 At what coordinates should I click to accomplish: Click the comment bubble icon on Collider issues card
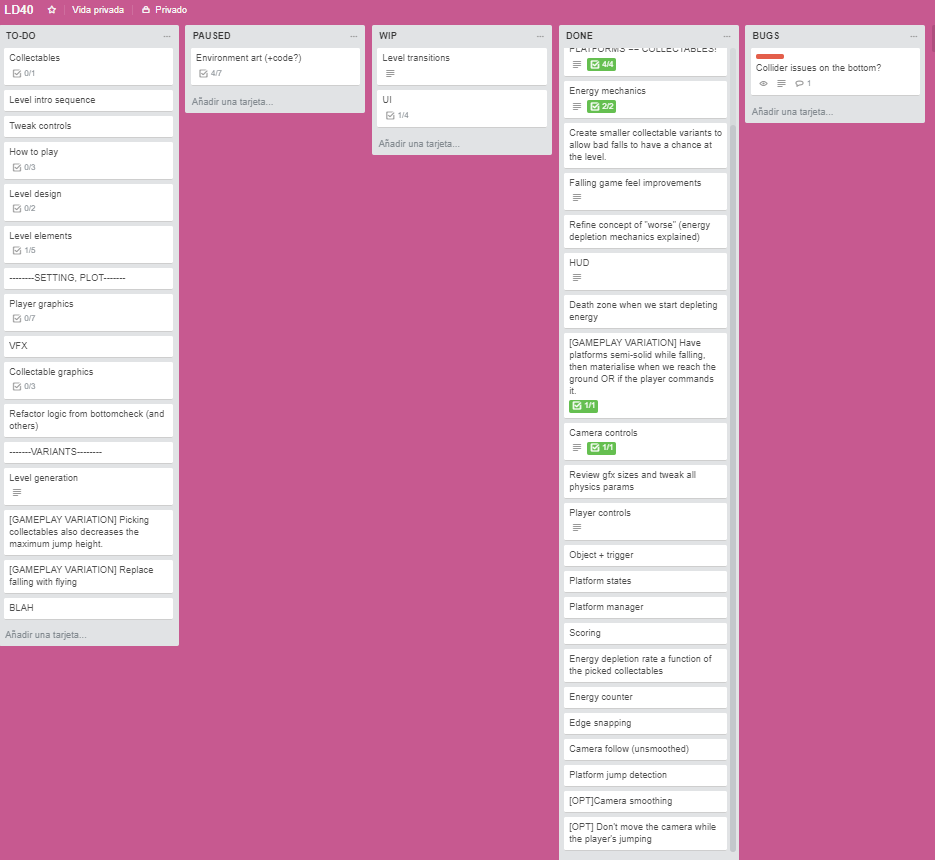tap(799, 83)
